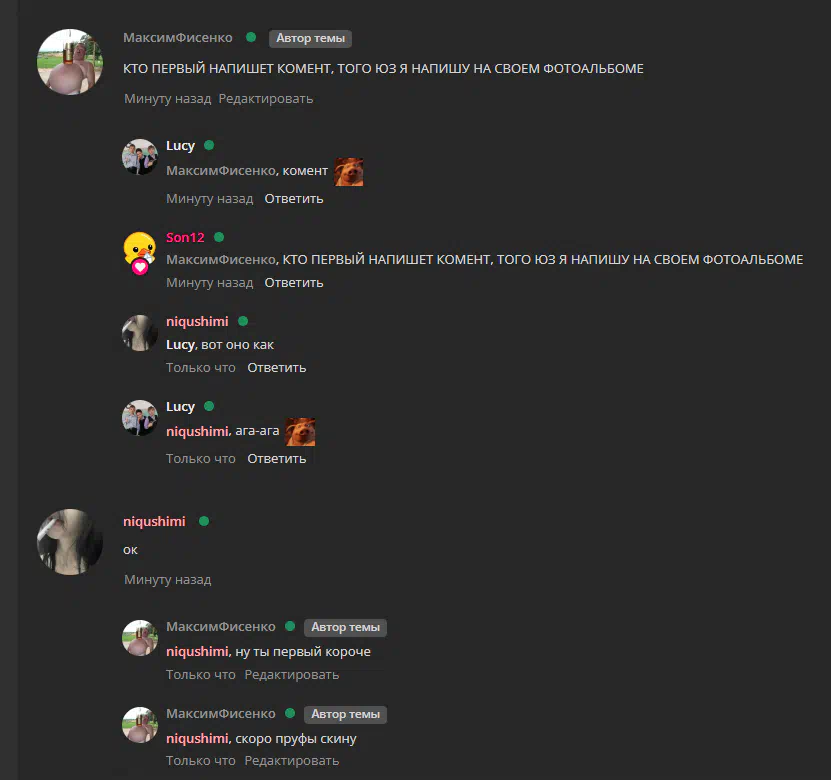Open Son12's duck avatar
Screen dimensions: 831x780
pos(140,253)
